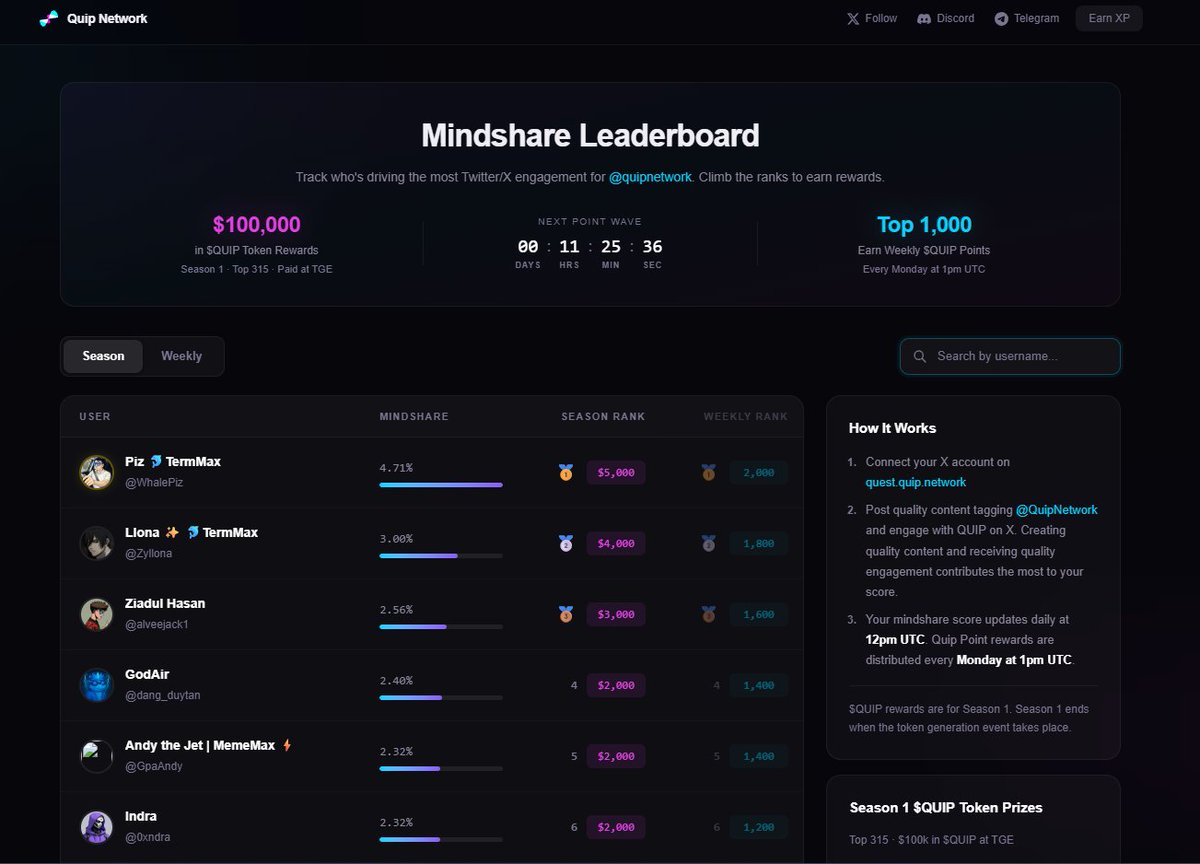Click GodAir's blue avatar
Viewport: 1200px width, 864px height.
coord(97,685)
